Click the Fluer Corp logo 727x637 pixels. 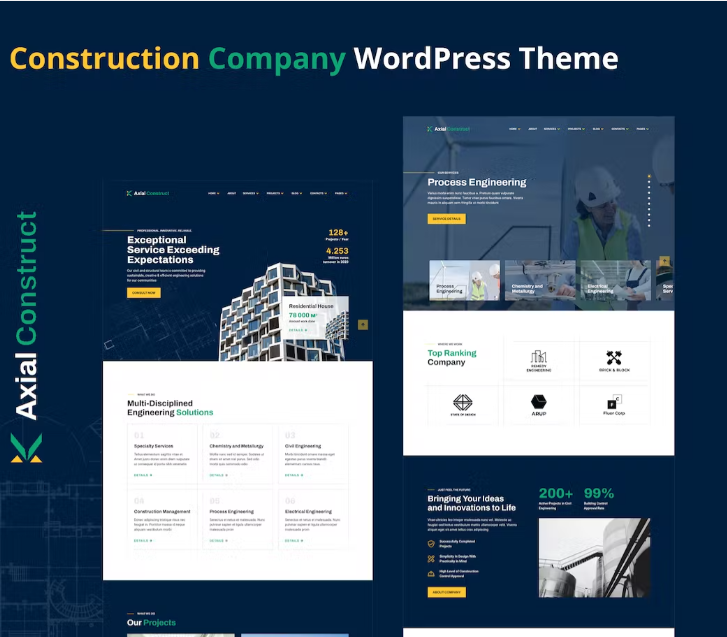point(614,403)
